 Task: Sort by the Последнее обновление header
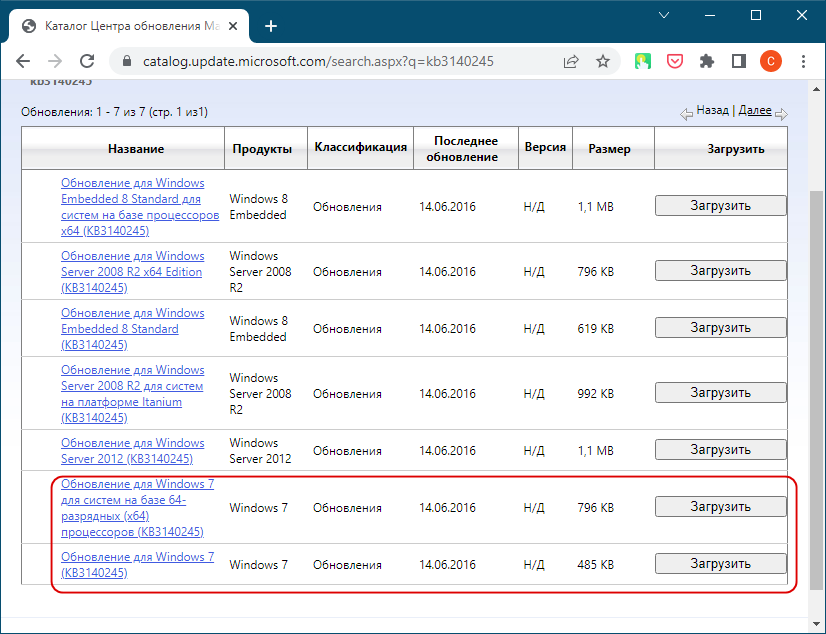[x=463, y=149]
